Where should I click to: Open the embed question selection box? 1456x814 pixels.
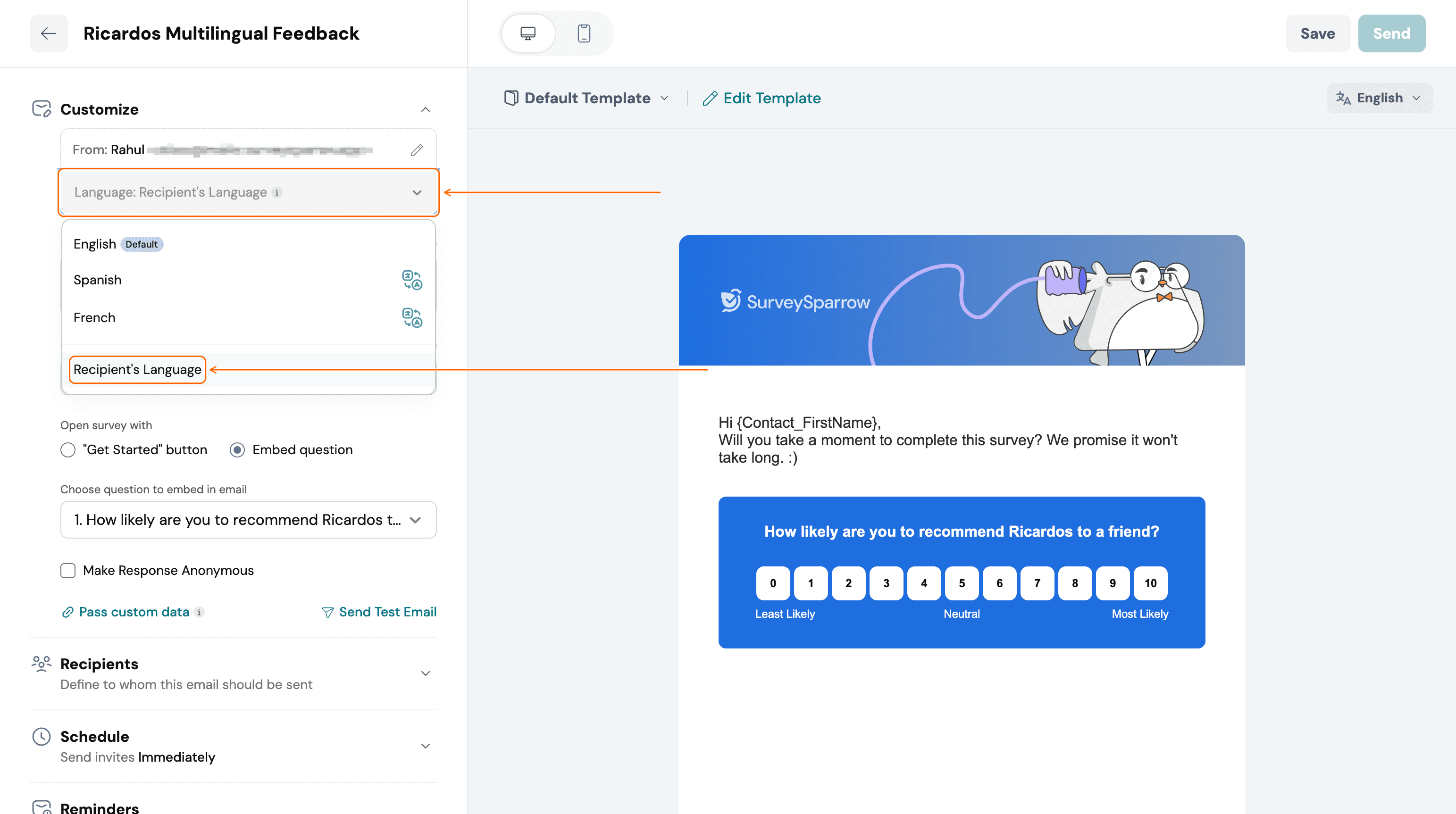pos(248,520)
